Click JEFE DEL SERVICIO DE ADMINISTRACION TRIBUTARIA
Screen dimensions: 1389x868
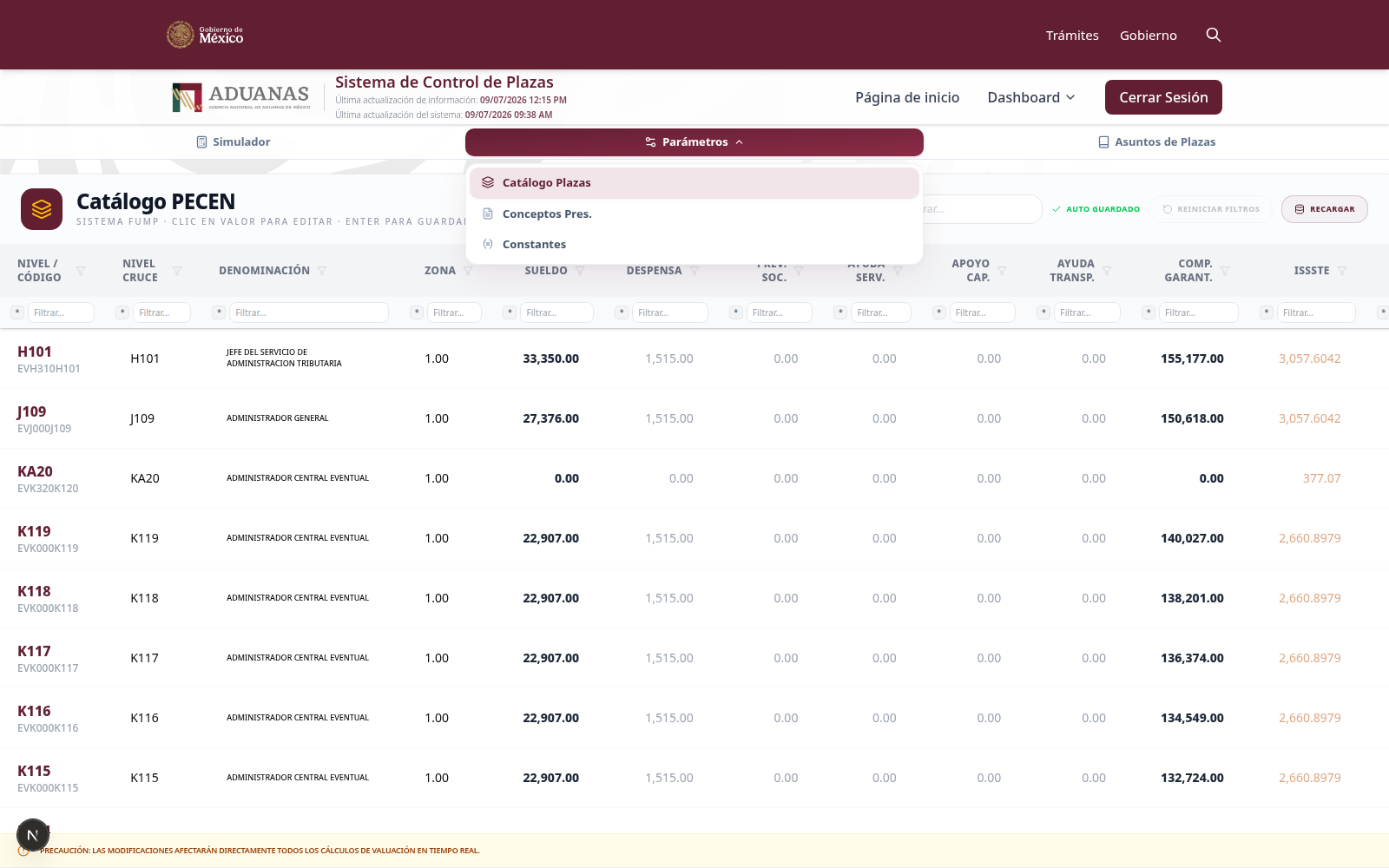(x=284, y=358)
